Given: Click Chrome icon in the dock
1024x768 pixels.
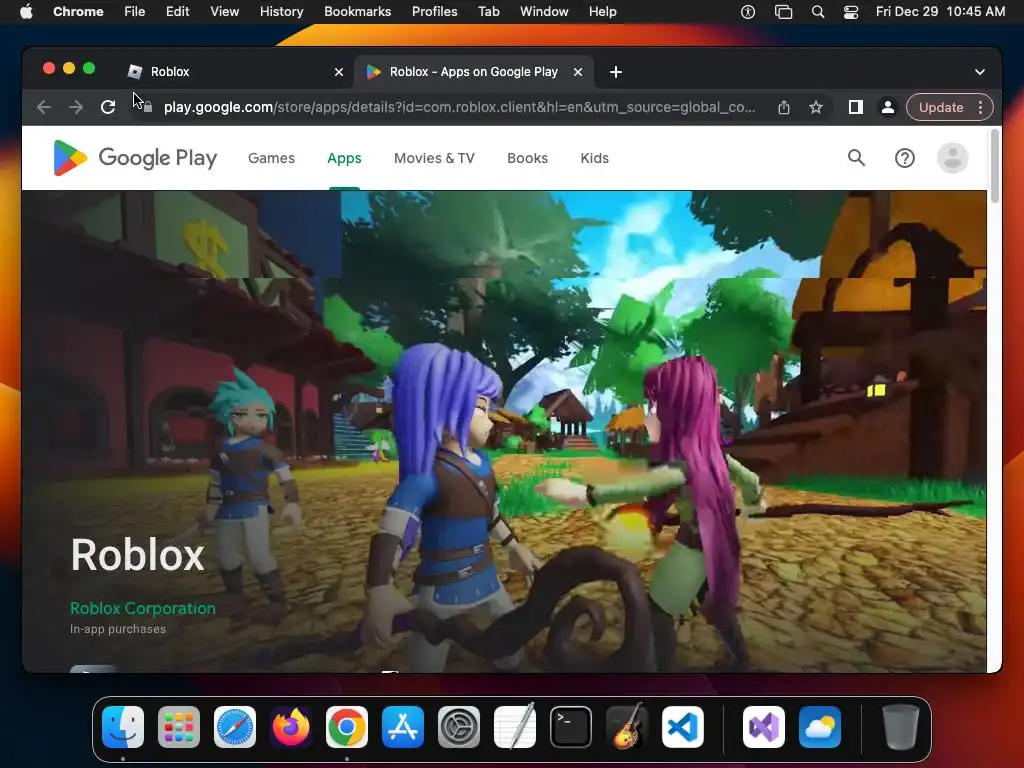Looking at the screenshot, I should click(347, 727).
